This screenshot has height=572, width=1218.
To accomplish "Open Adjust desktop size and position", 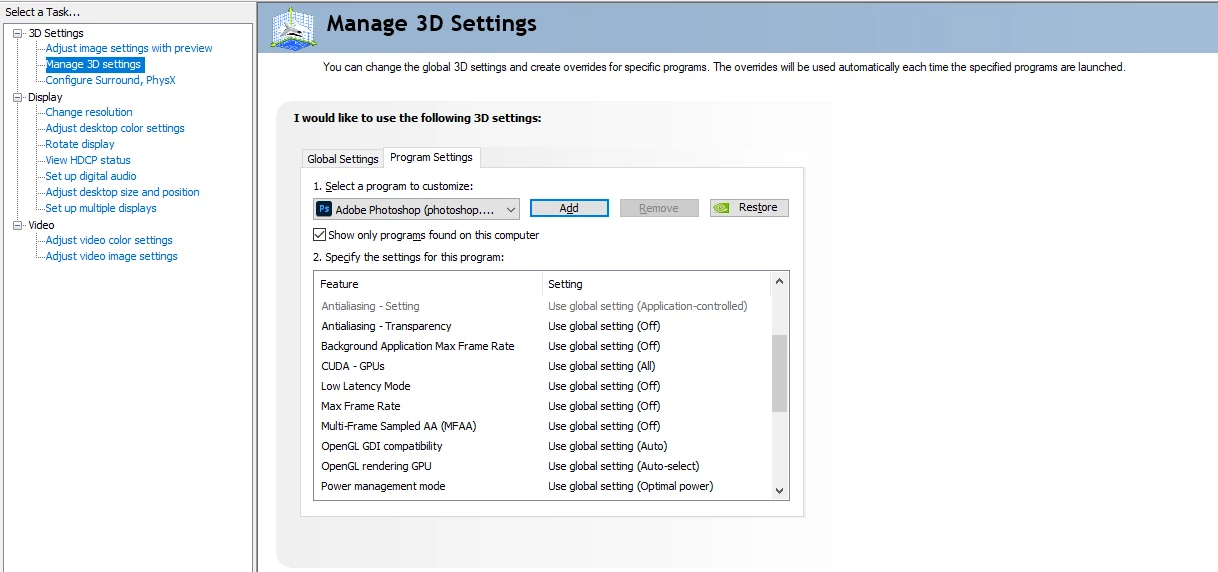I will tap(122, 192).
